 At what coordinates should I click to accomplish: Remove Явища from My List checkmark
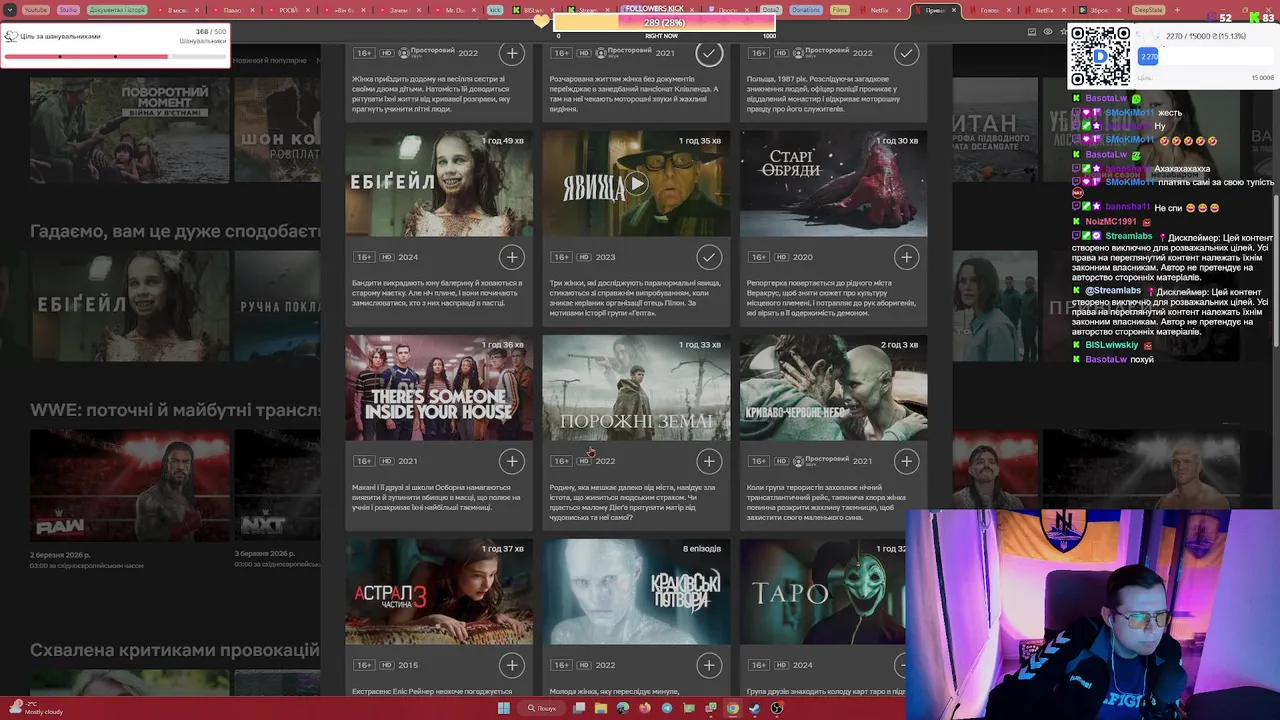click(x=709, y=257)
